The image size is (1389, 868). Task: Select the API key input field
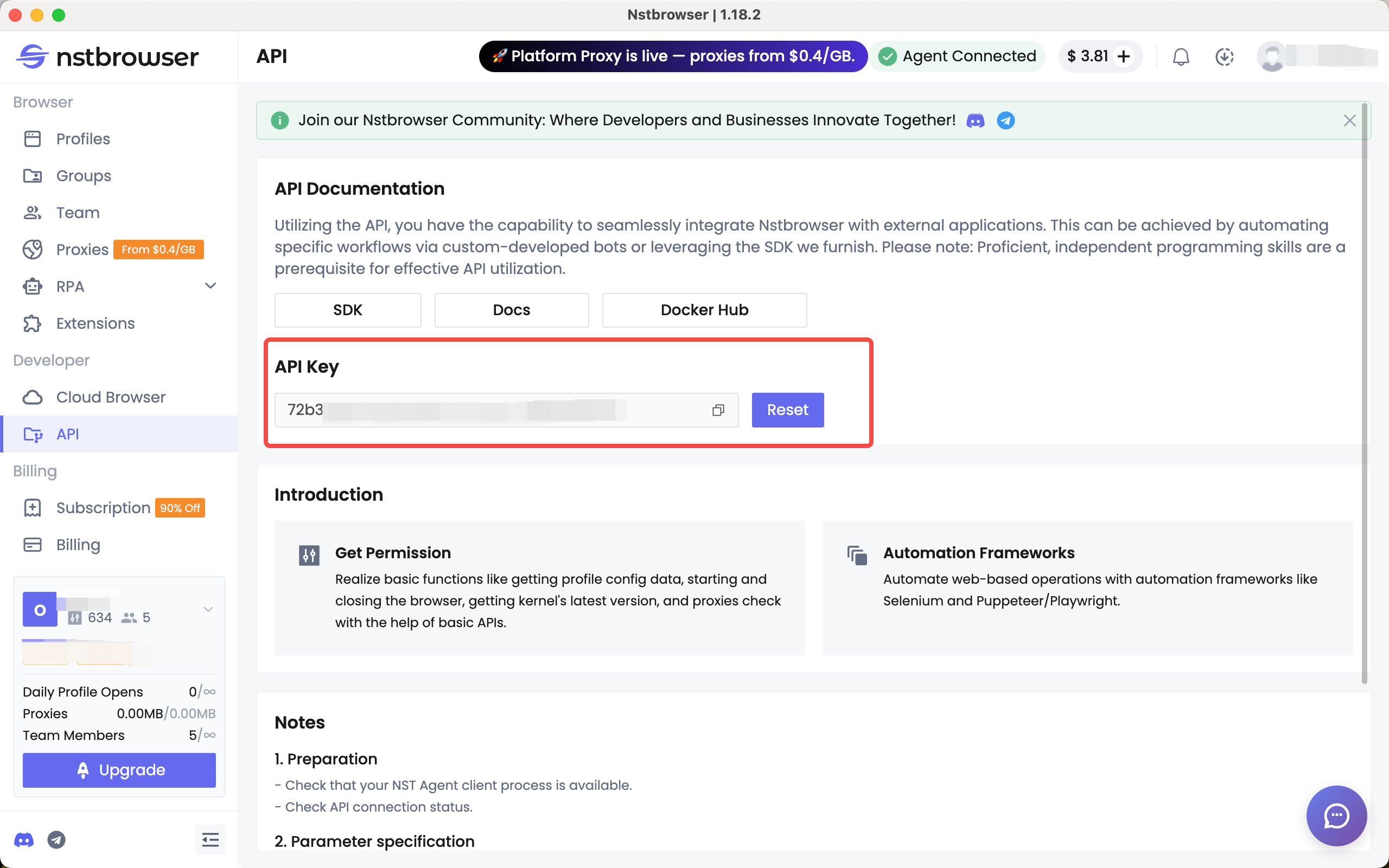click(x=499, y=410)
